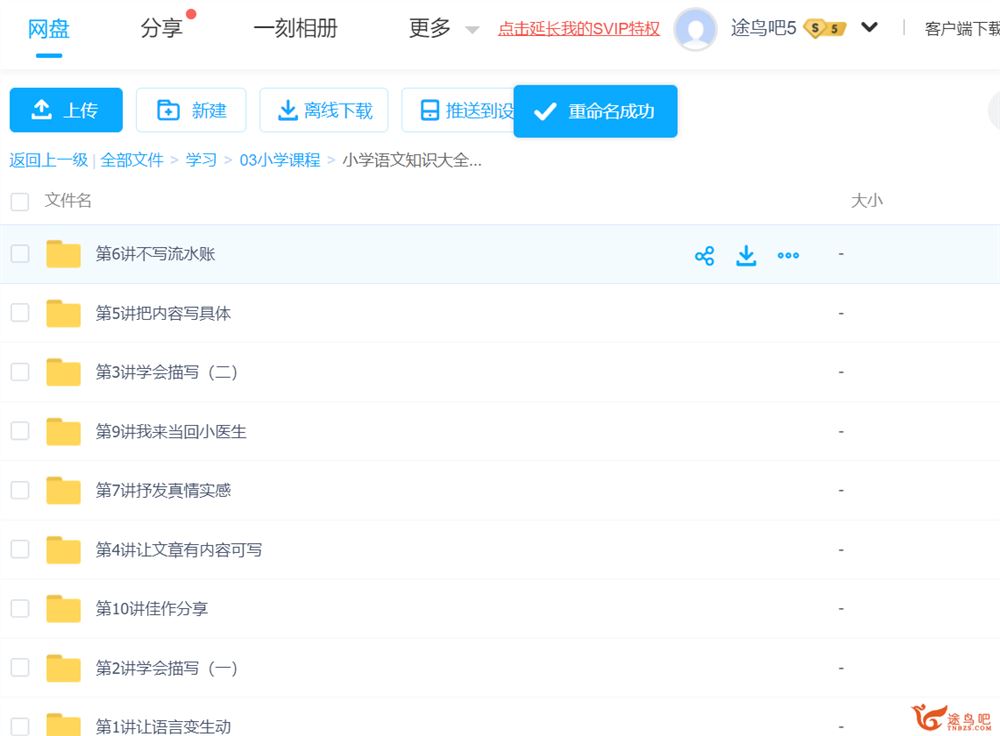The height and width of the screenshot is (736, 1000).
Task: Click the 第1讲让语言变生动 folder icon
Action: point(63,725)
